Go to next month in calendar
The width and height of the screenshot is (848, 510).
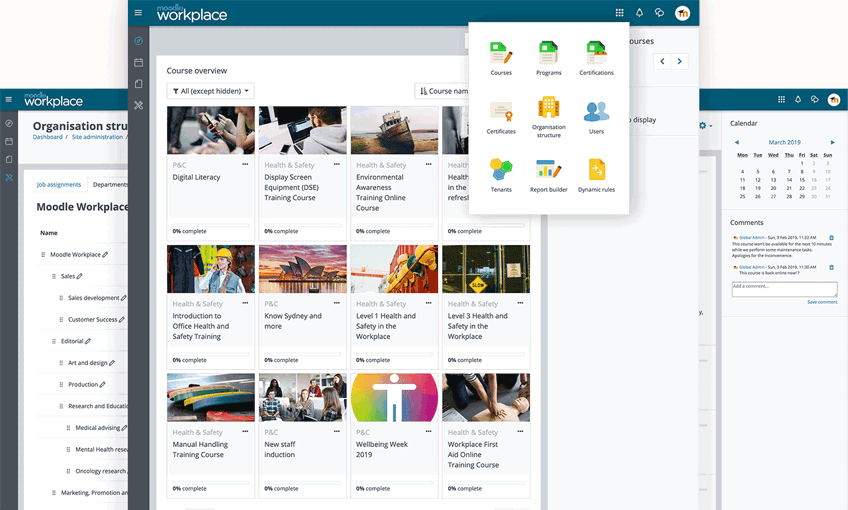[832, 142]
